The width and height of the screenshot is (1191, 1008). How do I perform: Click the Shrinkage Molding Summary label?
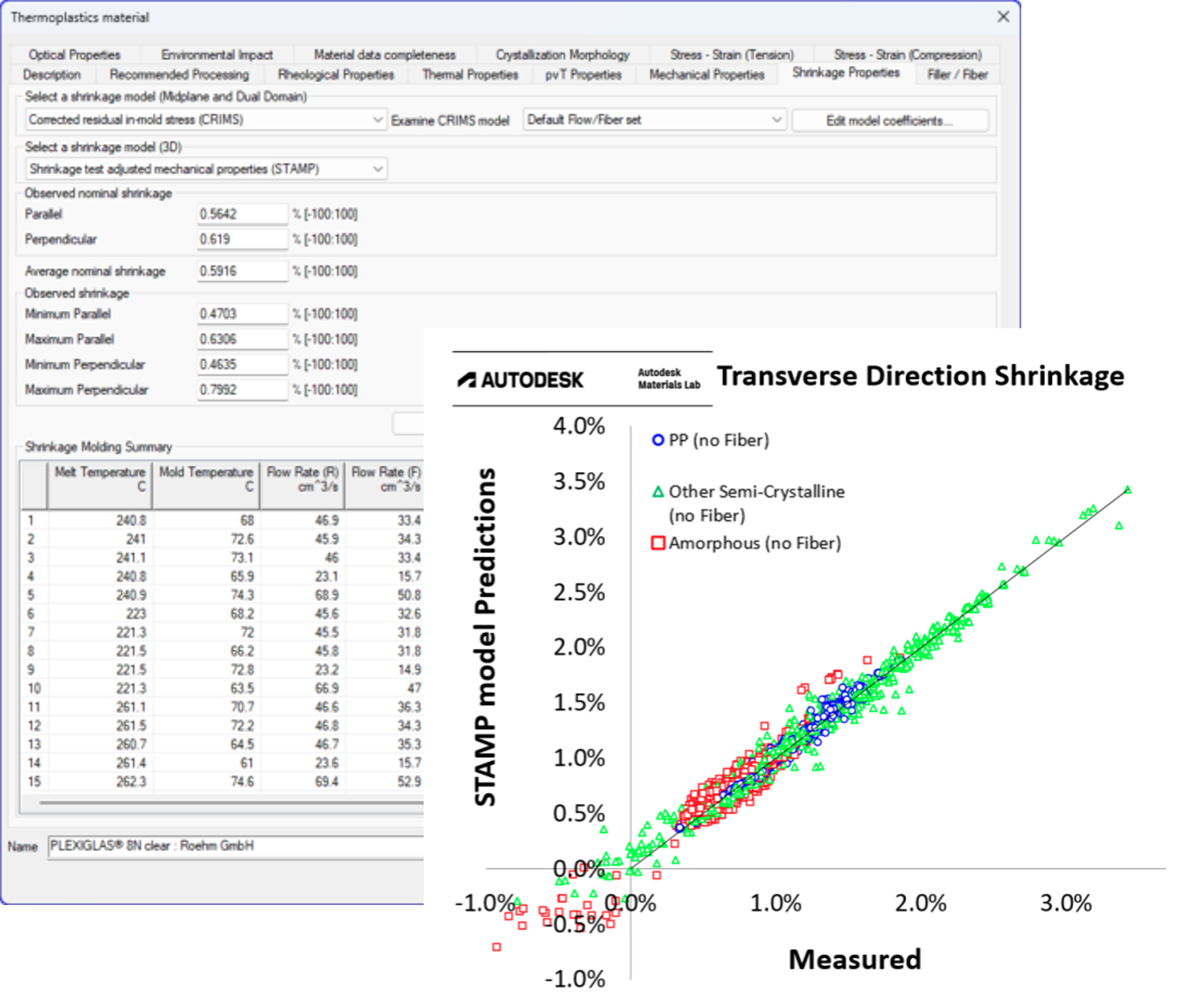(x=98, y=447)
